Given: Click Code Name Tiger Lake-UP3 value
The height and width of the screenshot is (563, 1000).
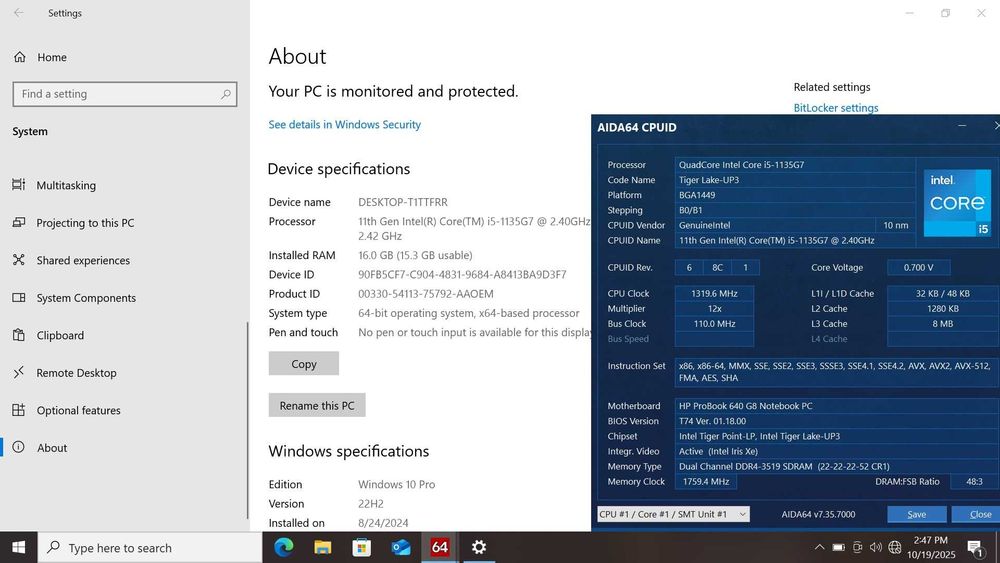Looking at the screenshot, I should pyautogui.click(x=709, y=180).
